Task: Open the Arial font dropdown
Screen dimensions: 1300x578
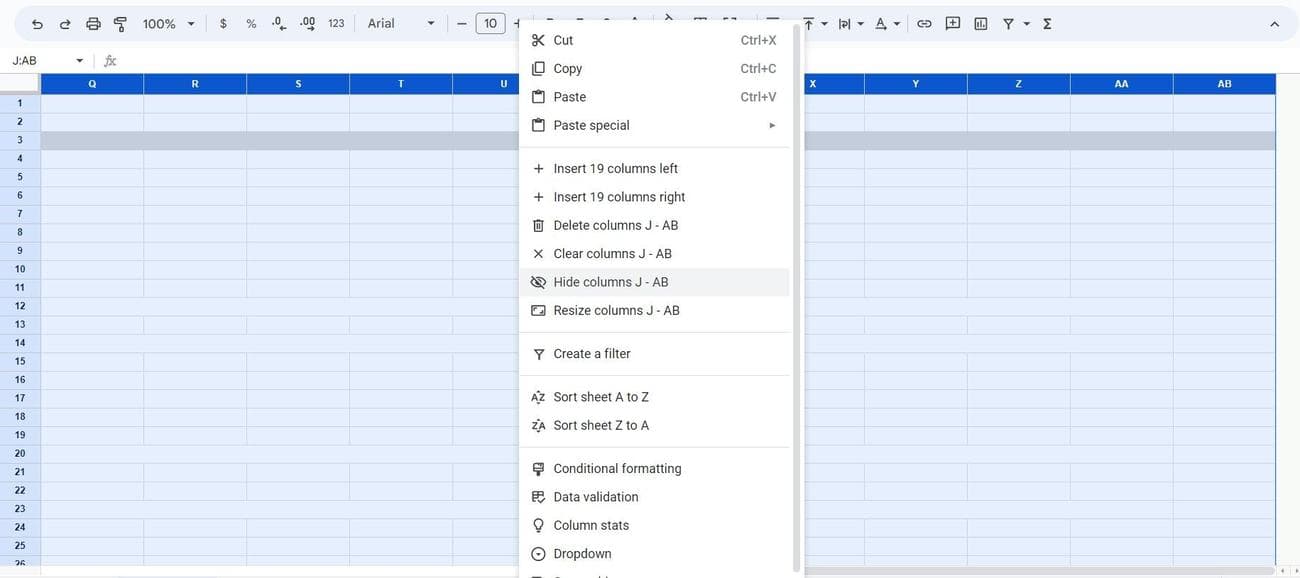Action: click(401, 23)
